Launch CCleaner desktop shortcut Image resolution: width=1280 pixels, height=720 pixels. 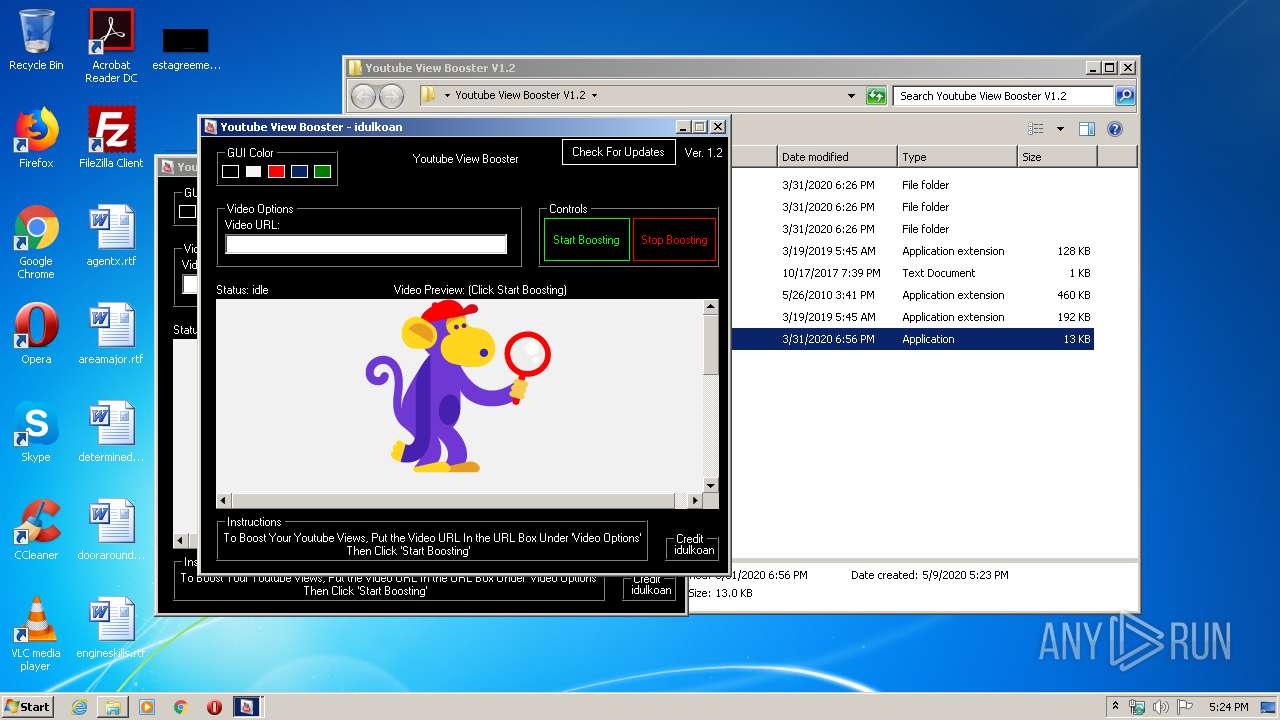(x=36, y=530)
